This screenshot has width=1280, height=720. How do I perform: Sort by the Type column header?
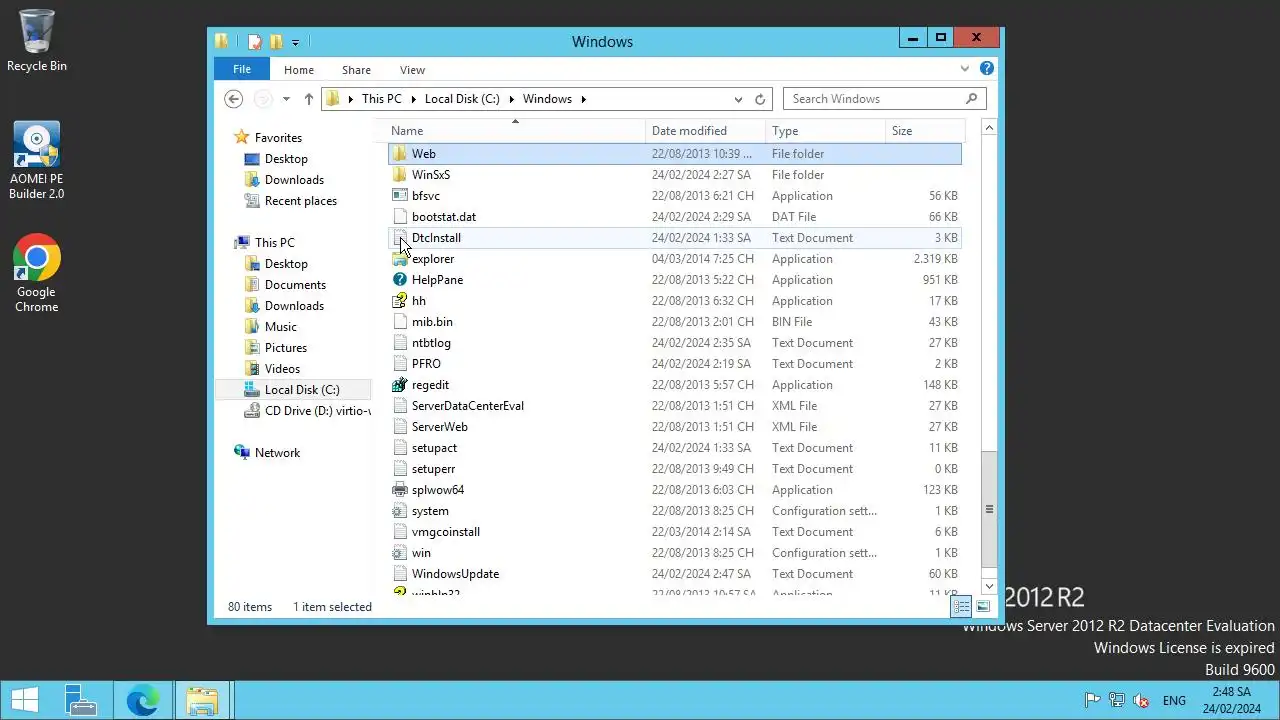[x=826, y=131]
